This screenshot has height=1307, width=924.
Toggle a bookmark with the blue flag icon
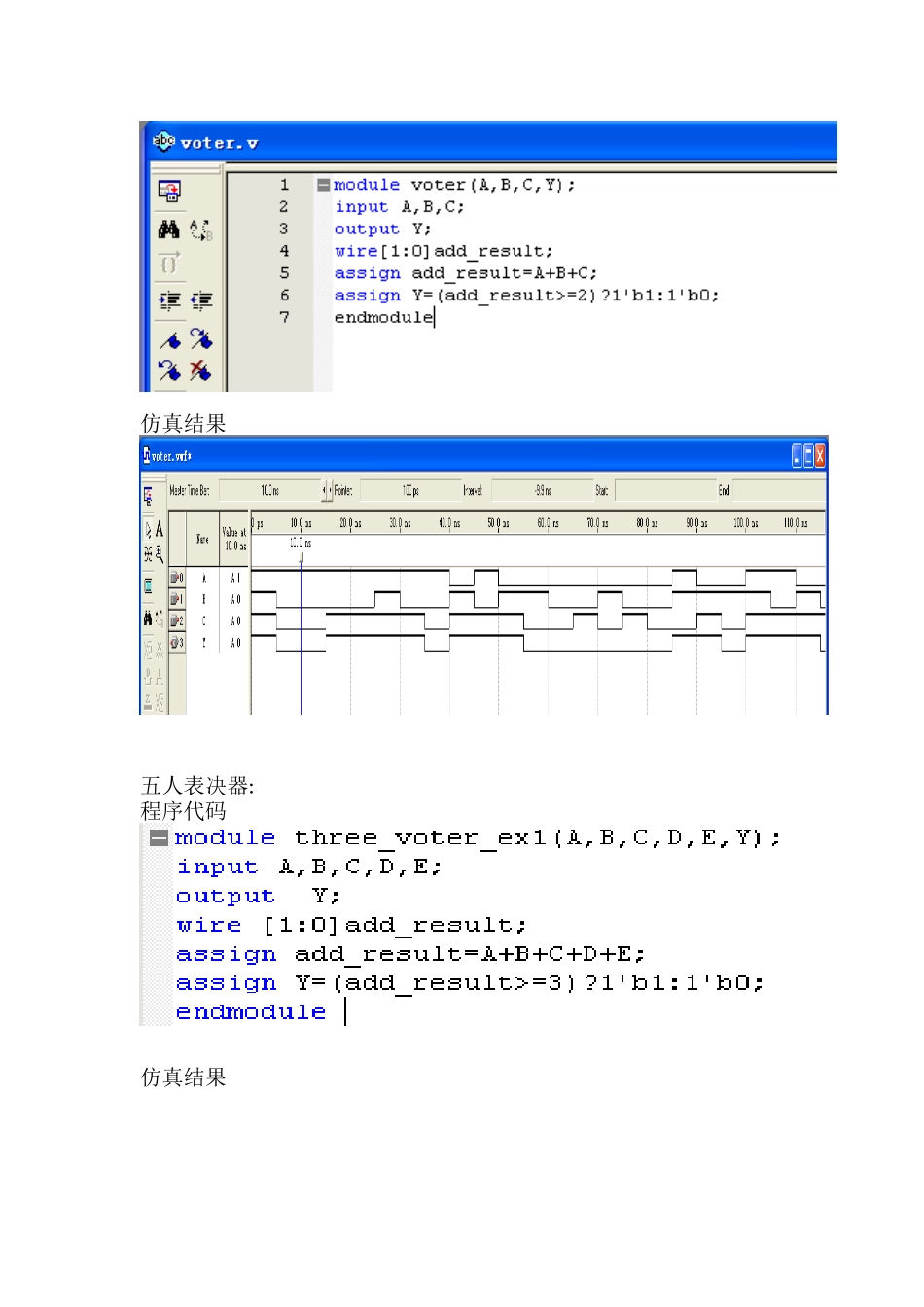point(169,339)
